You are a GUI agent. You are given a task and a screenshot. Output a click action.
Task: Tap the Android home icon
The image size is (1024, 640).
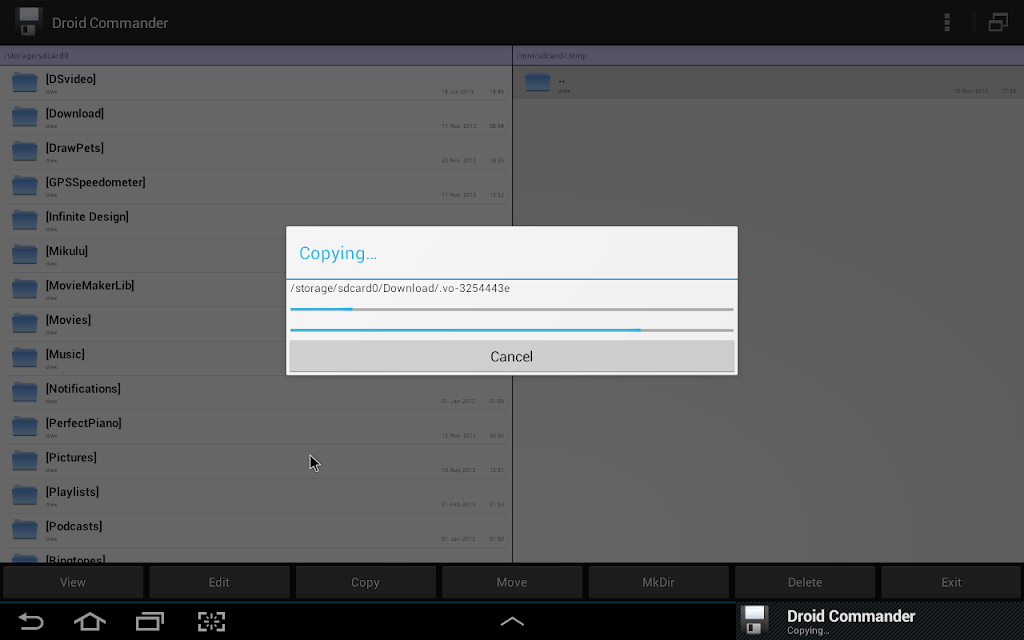pyautogui.click(x=89, y=621)
